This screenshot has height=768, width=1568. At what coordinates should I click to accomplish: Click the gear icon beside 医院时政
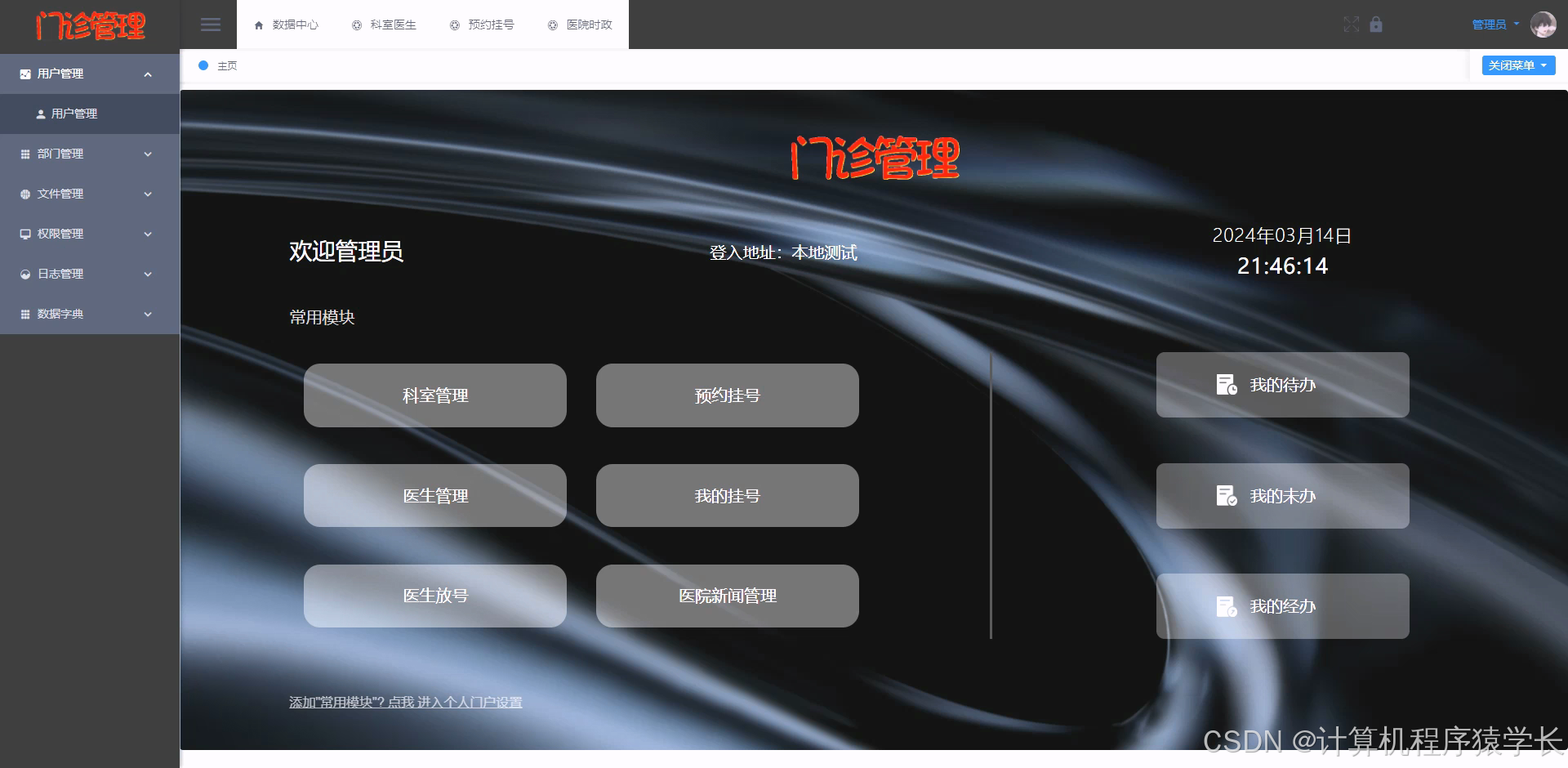tap(551, 25)
